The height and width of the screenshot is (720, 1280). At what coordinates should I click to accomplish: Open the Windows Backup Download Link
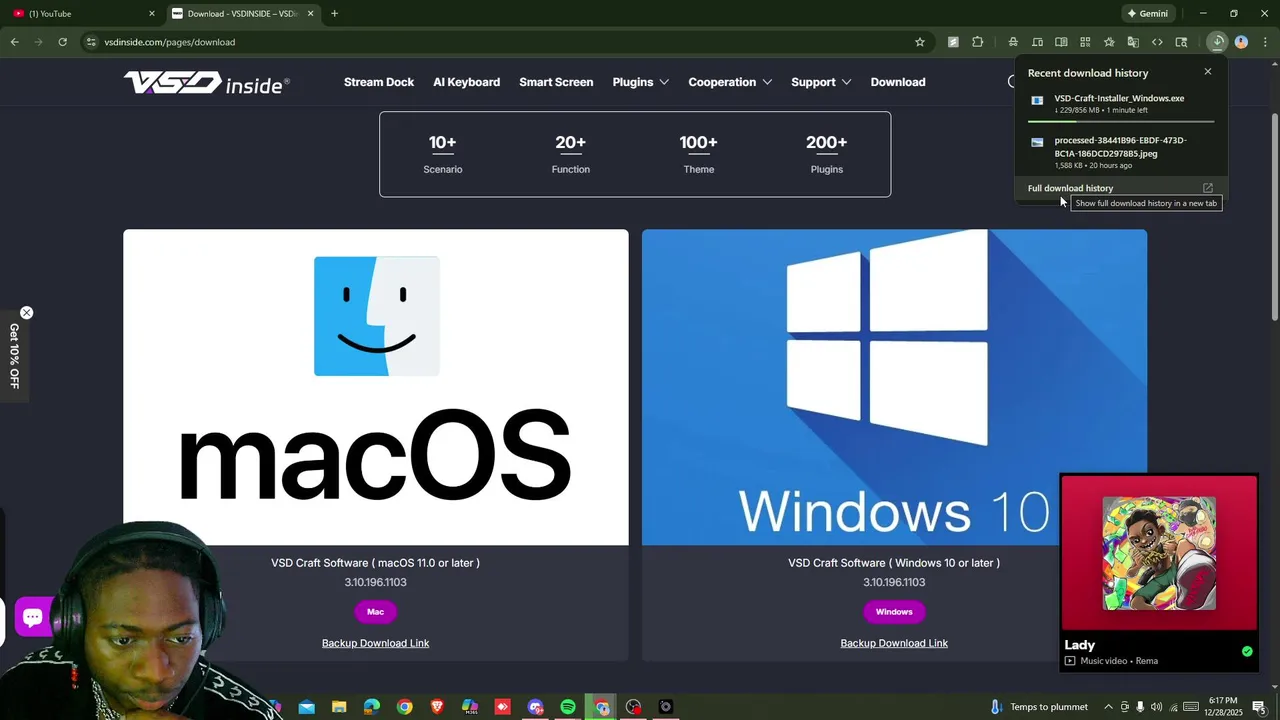point(894,643)
